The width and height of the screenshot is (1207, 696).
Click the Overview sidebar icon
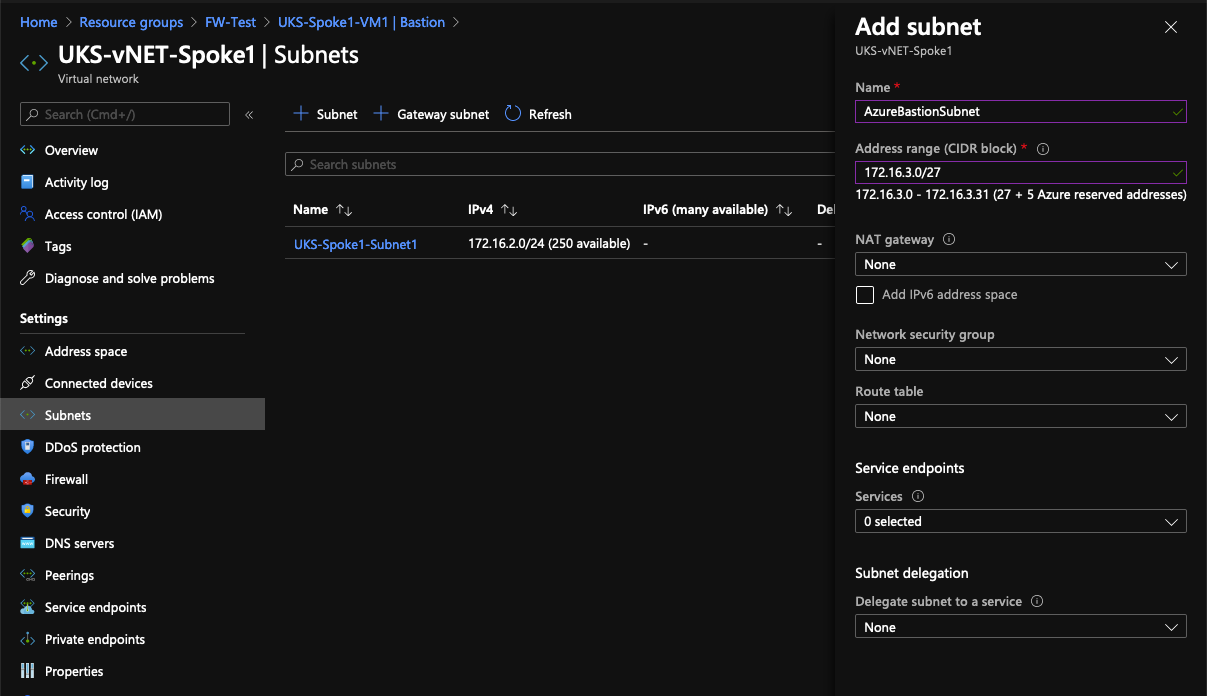pyautogui.click(x=27, y=150)
